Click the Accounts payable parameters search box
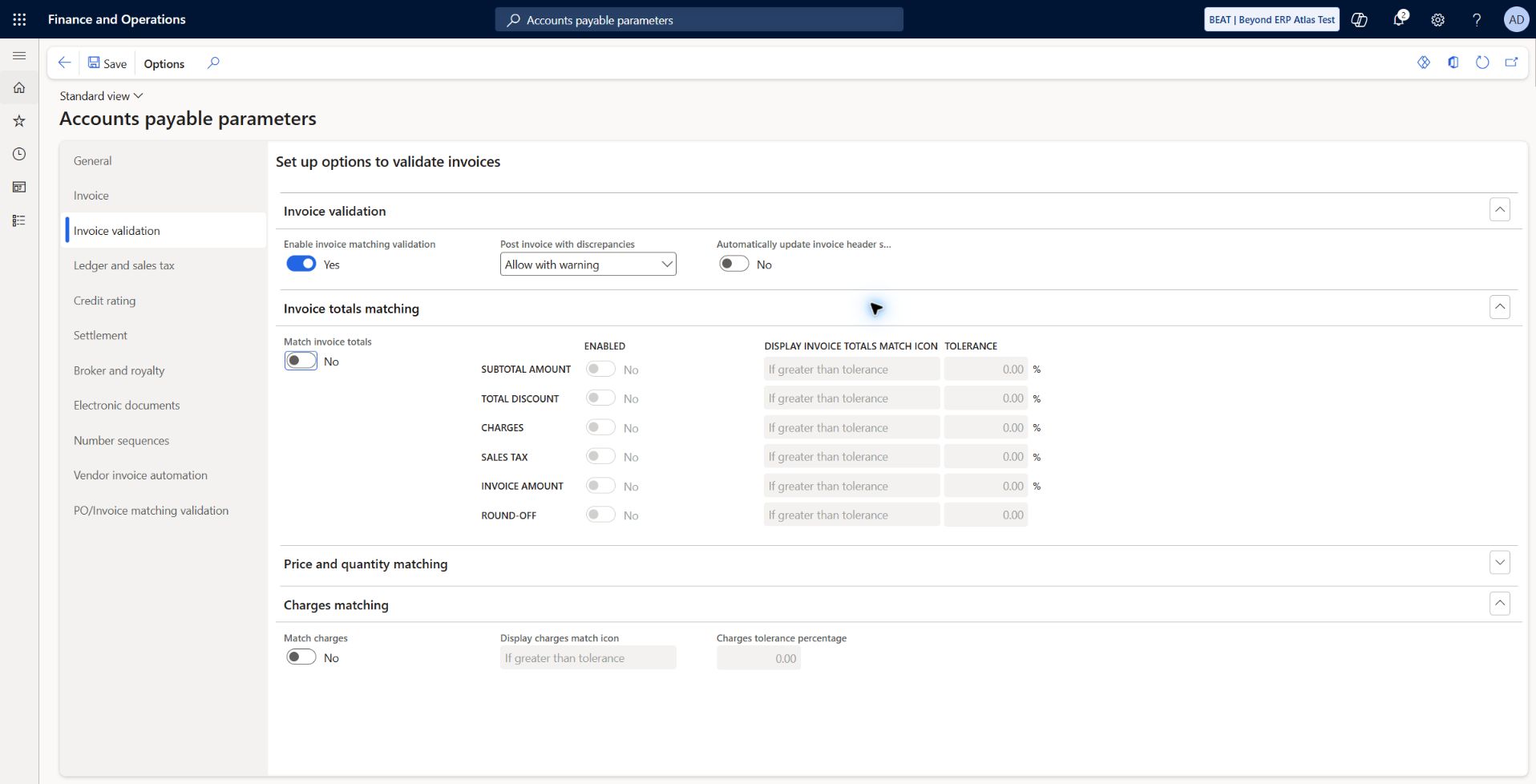The width and height of the screenshot is (1536, 784). pos(699,20)
